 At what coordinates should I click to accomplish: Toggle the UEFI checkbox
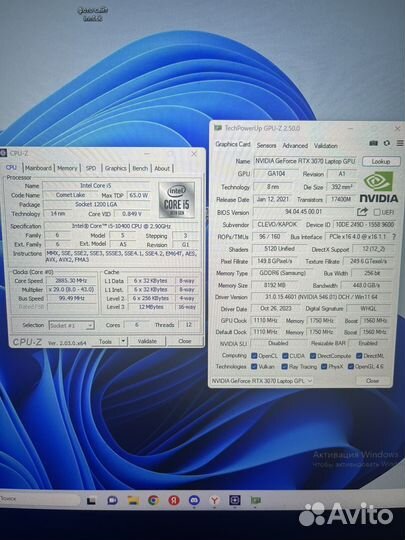(x=377, y=212)
